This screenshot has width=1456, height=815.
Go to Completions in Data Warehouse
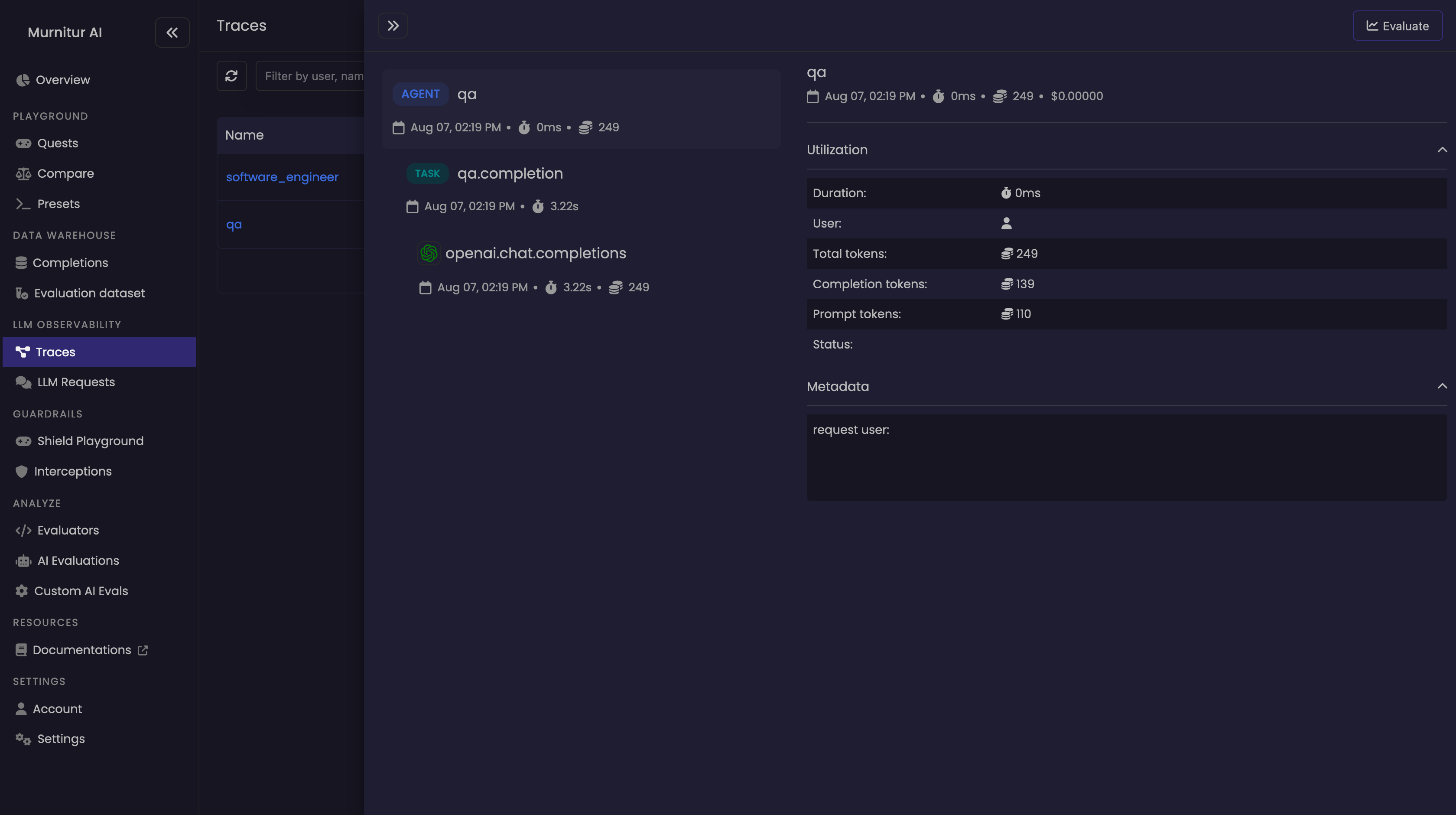tap(70, 263)
